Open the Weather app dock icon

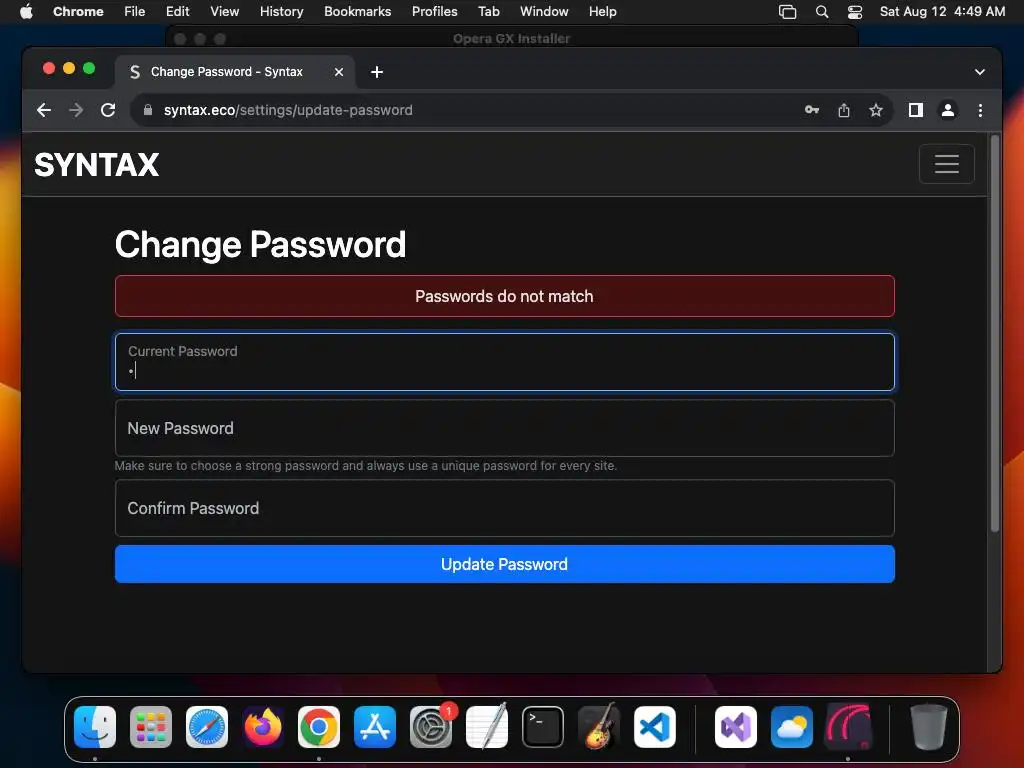point(792,727)
